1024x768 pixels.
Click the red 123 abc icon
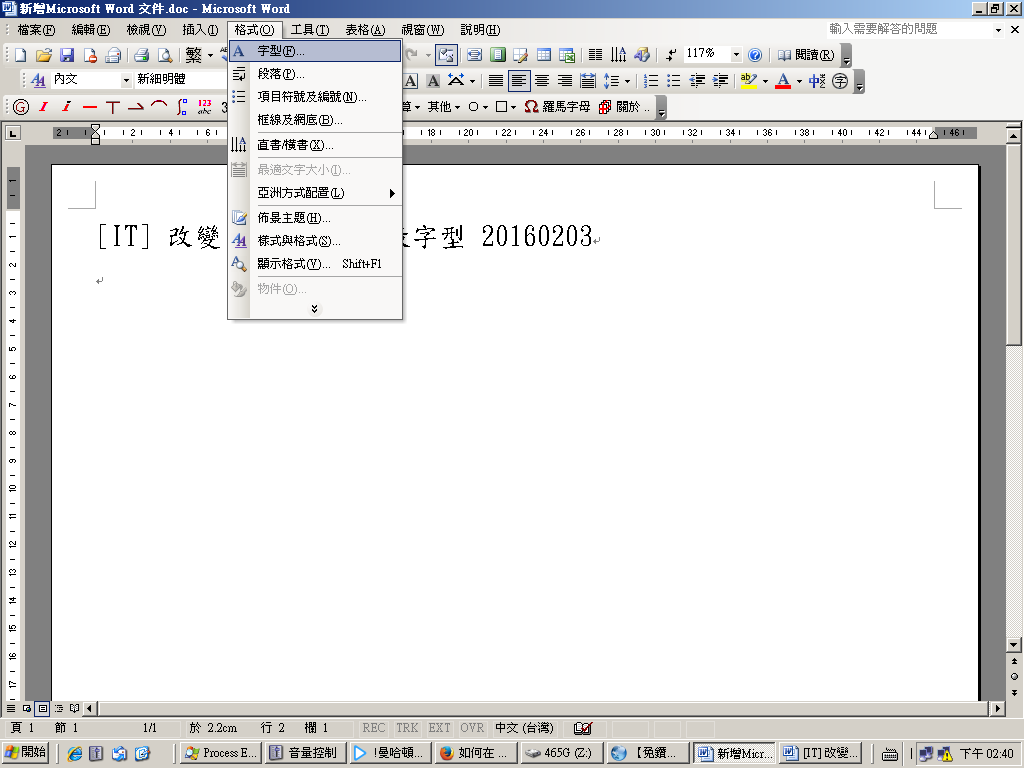pos(204,106)
